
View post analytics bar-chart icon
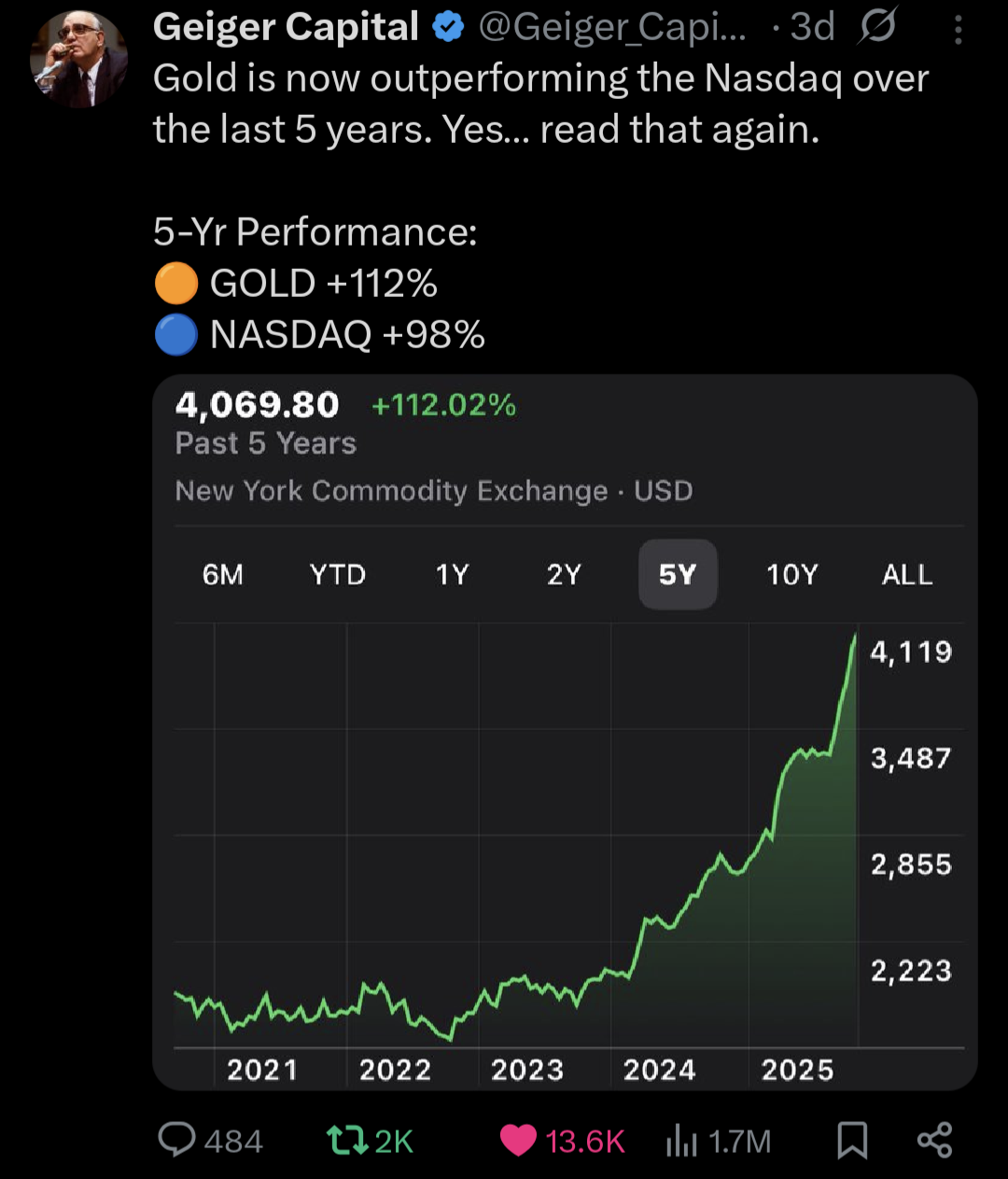click(x=680, y=1141)
